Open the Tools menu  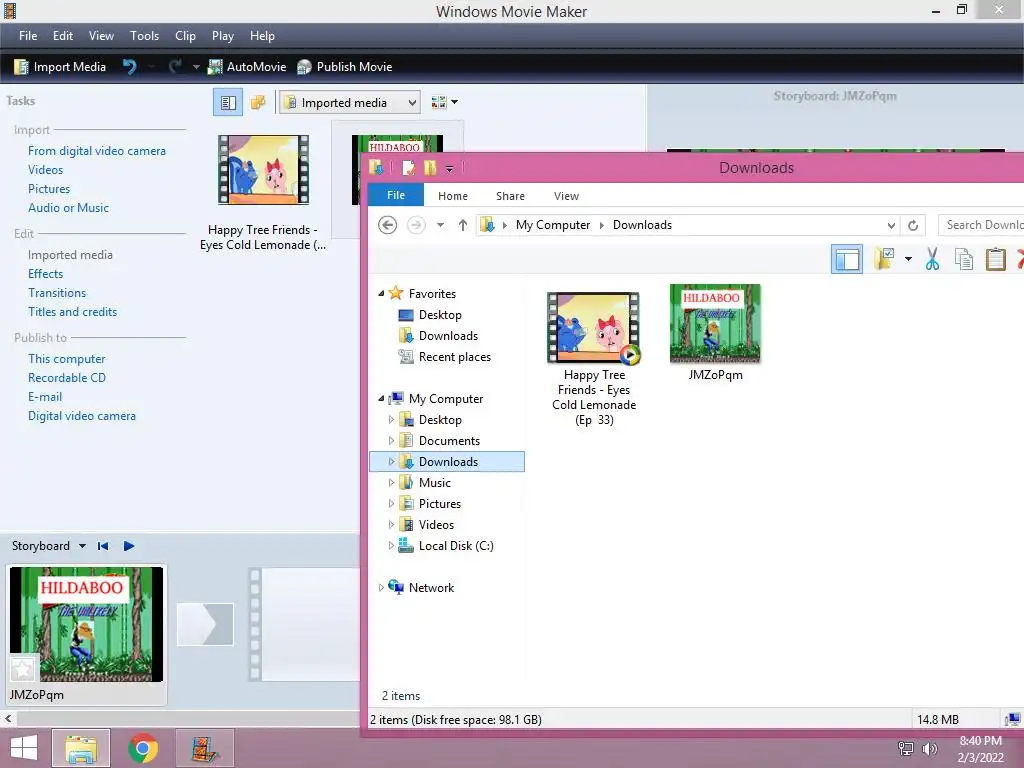pos(144,36)
